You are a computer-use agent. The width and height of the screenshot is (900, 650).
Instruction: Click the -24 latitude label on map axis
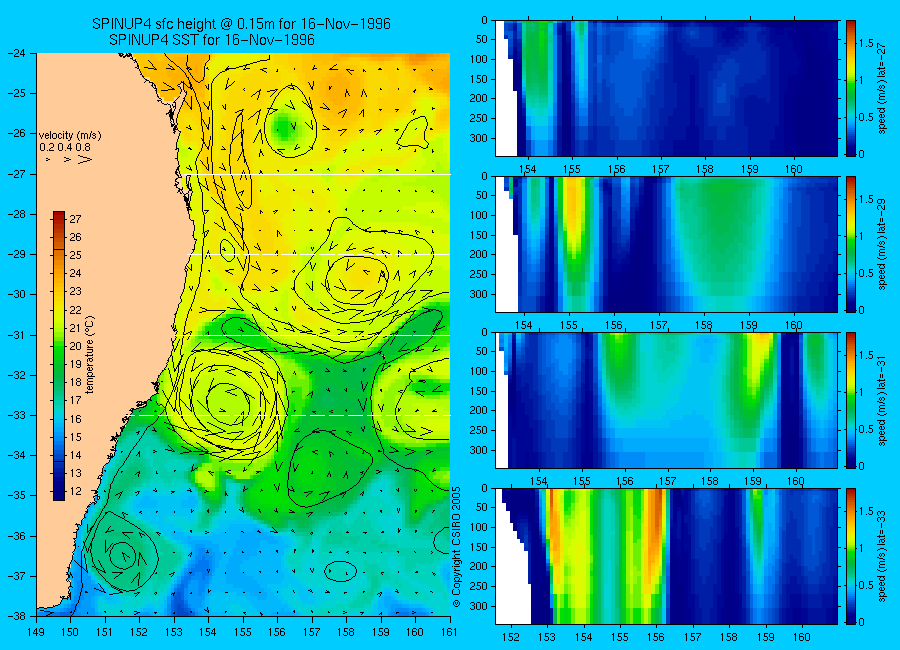[x=17, y=53]
